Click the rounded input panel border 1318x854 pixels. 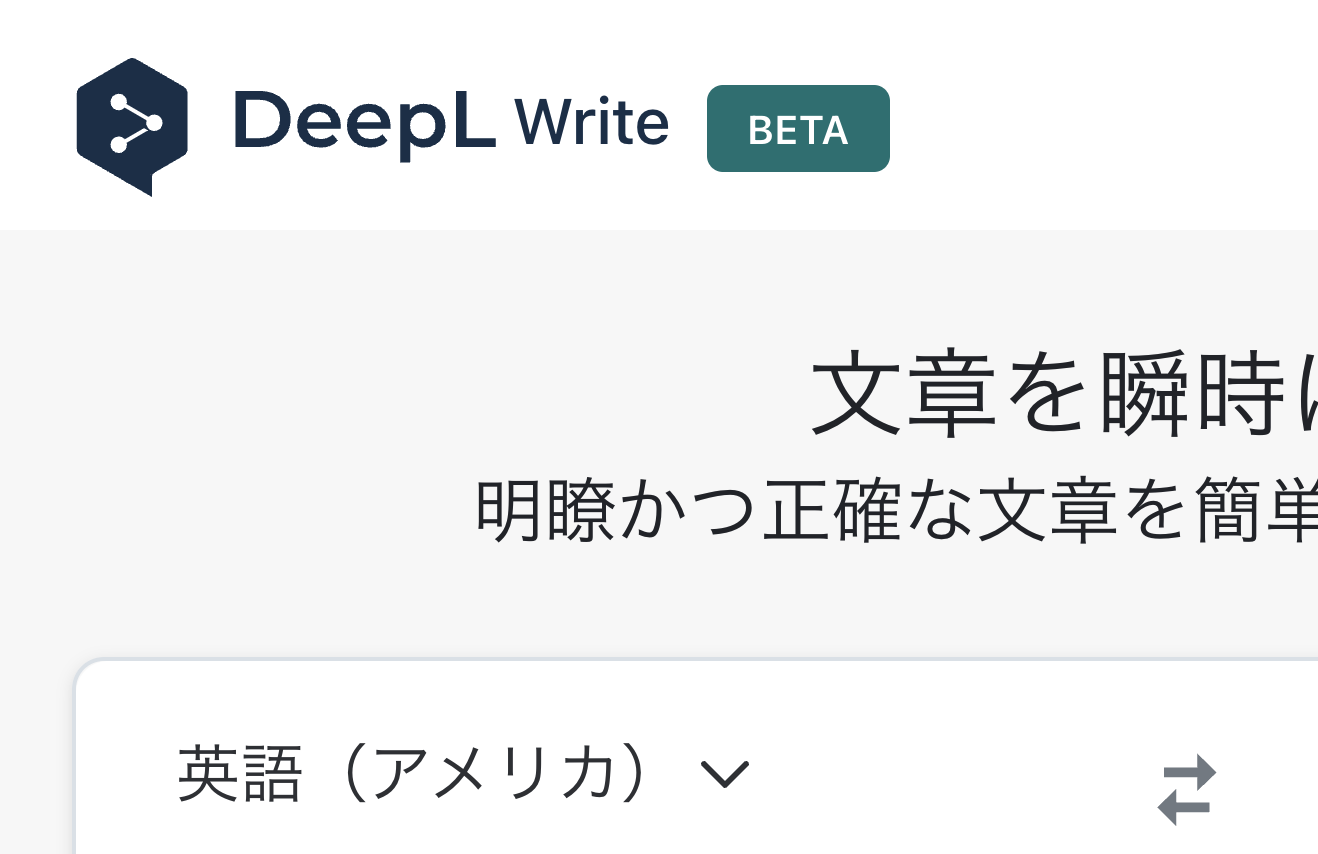80,760
